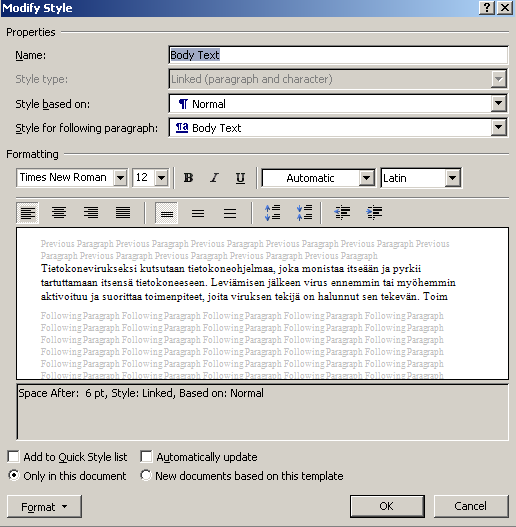Click decrease indent icon
This screenshot has height=527, width=516.
(x=342, y=213)
